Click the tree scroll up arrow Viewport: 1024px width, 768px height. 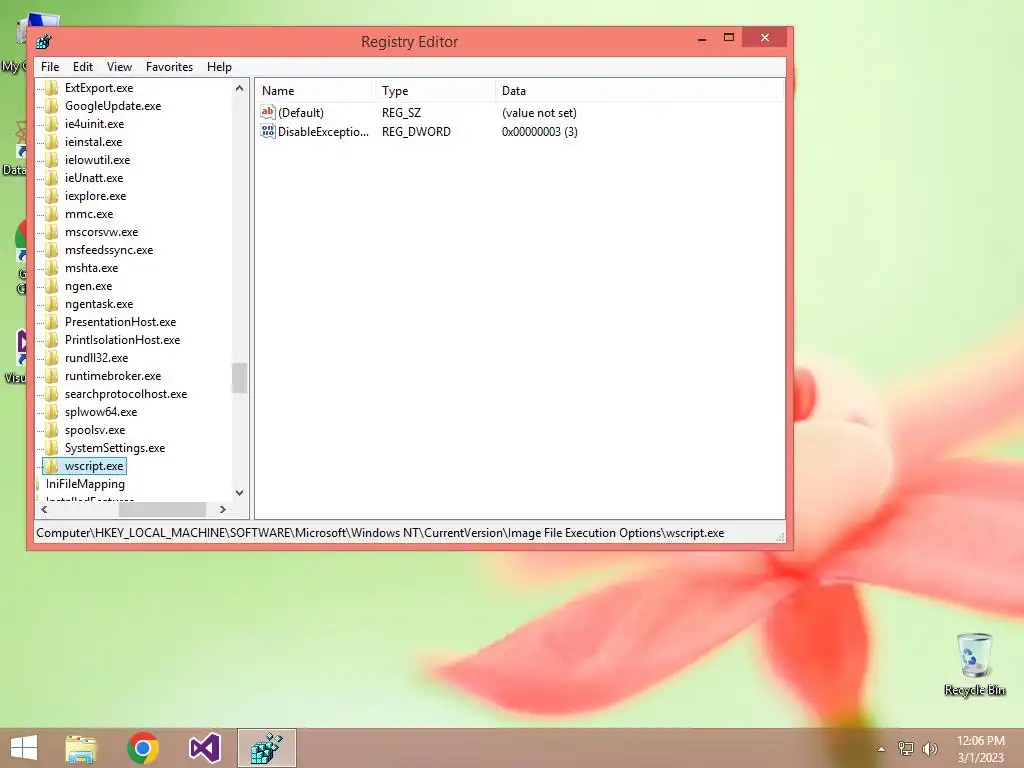[x=240, y=88]
